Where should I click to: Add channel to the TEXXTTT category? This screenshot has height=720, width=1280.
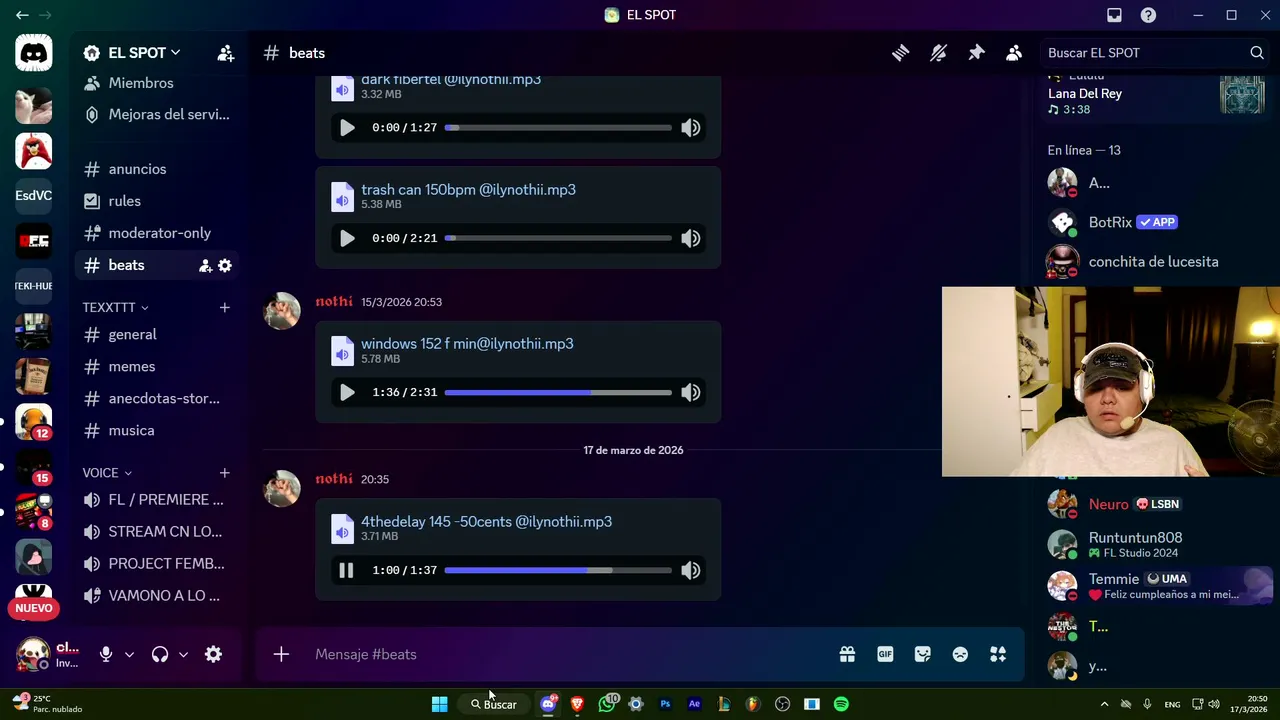click(x=225, y=307)
